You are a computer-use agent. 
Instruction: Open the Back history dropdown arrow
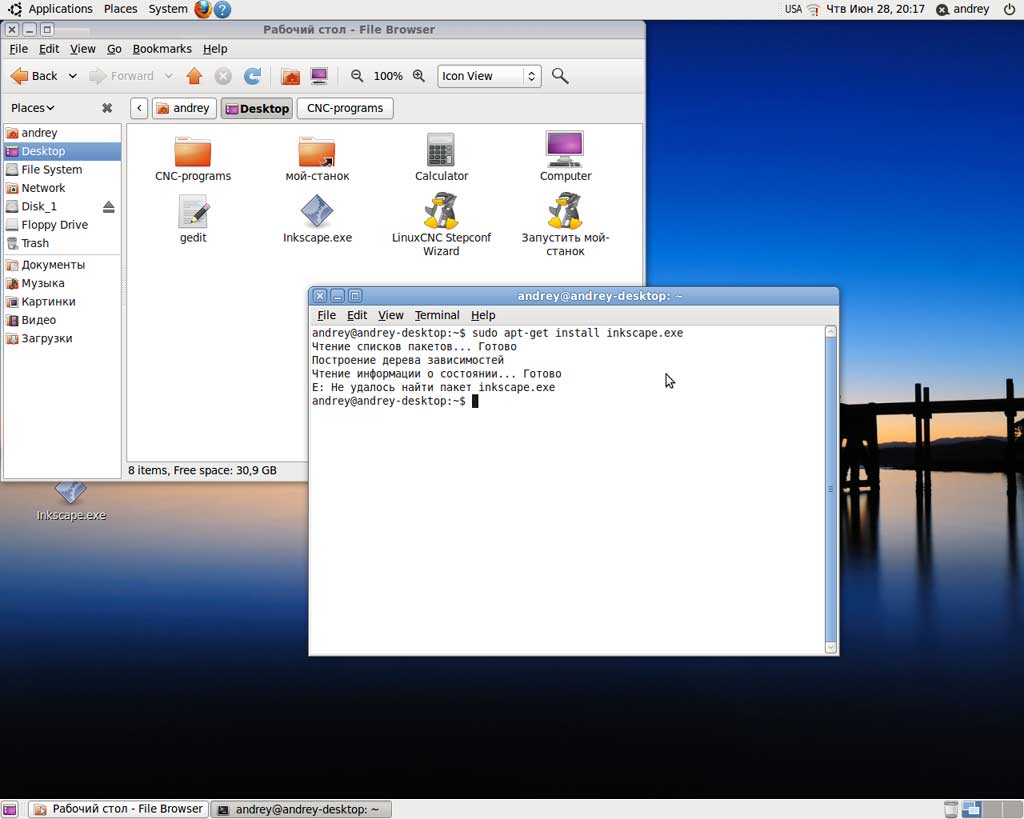(x=72, y=76)
